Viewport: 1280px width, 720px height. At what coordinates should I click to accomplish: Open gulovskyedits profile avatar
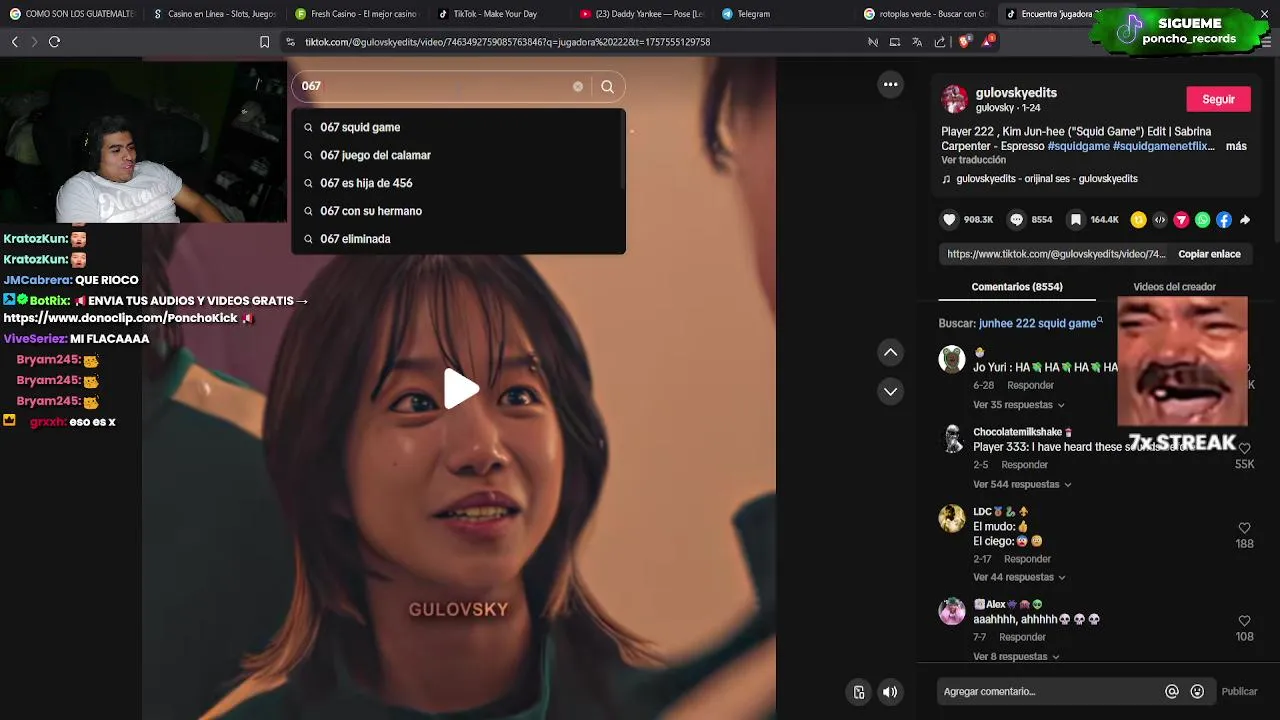coord(954,99)
